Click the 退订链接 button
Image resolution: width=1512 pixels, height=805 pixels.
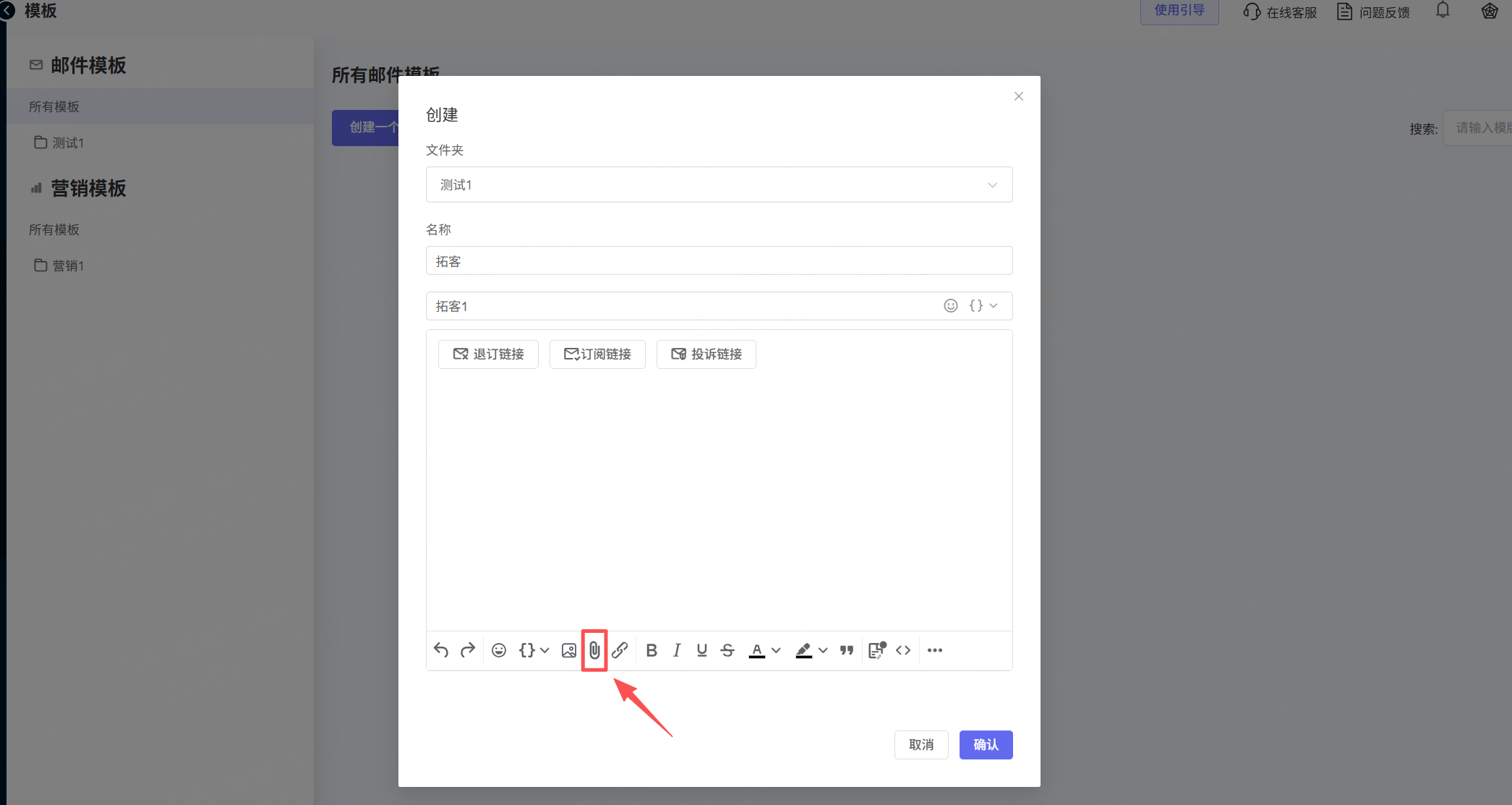pos(488,354)
